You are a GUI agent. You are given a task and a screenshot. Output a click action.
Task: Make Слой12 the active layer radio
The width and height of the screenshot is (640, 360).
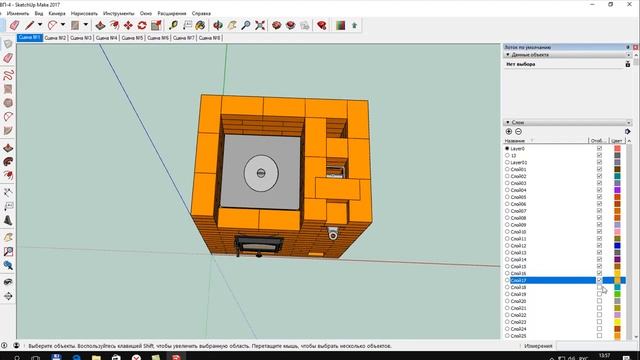pyautogui.click(x=507, y=246)
